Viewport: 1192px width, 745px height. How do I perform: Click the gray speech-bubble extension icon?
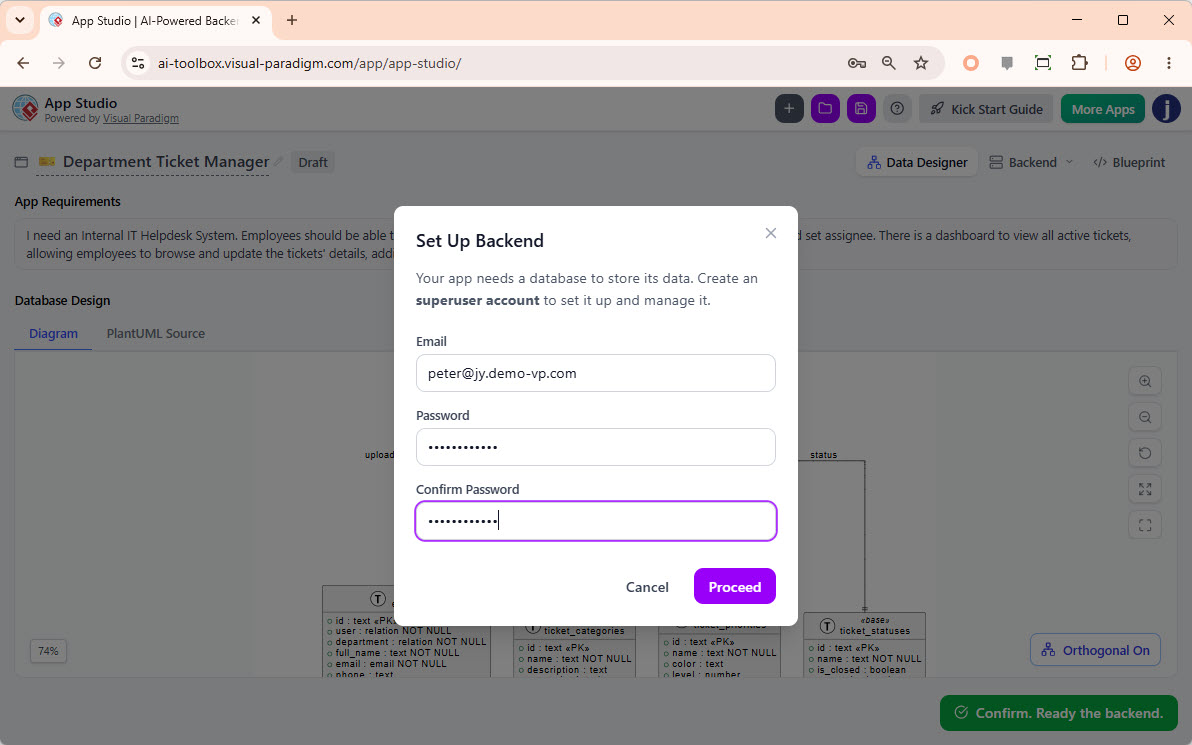(x=1007, y=63)
